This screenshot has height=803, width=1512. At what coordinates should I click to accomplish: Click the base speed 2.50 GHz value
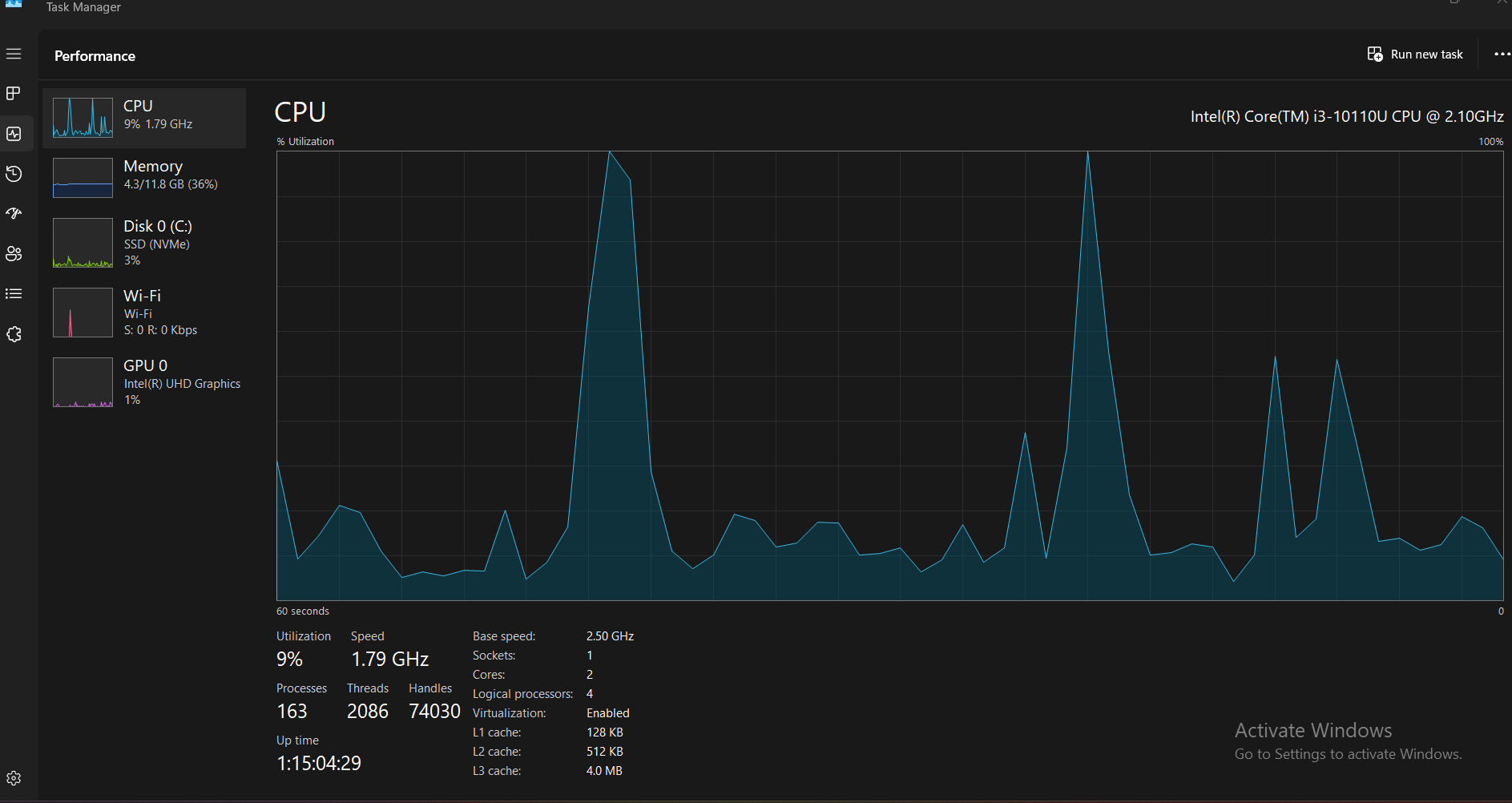pos(610,636)
